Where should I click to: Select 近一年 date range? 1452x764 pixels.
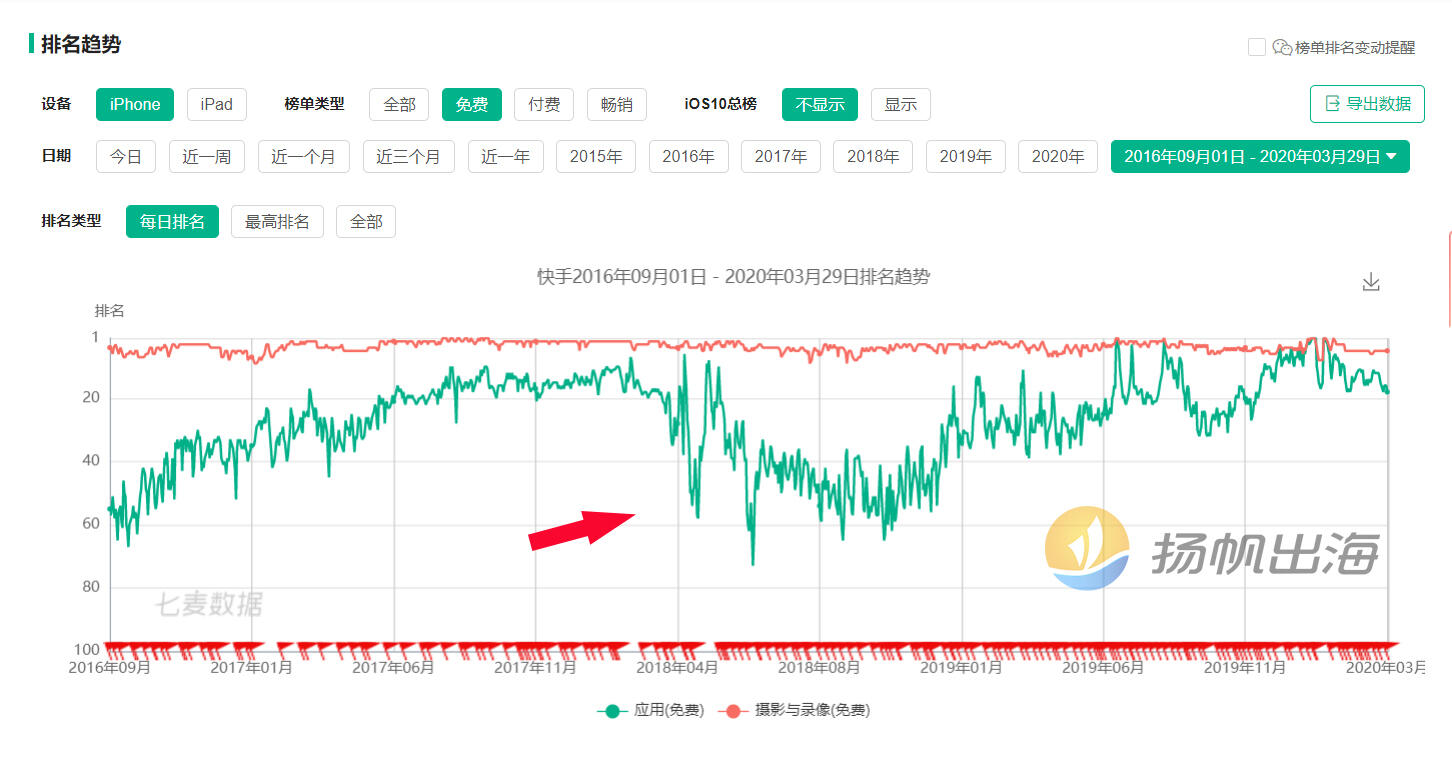coord(506,156)
